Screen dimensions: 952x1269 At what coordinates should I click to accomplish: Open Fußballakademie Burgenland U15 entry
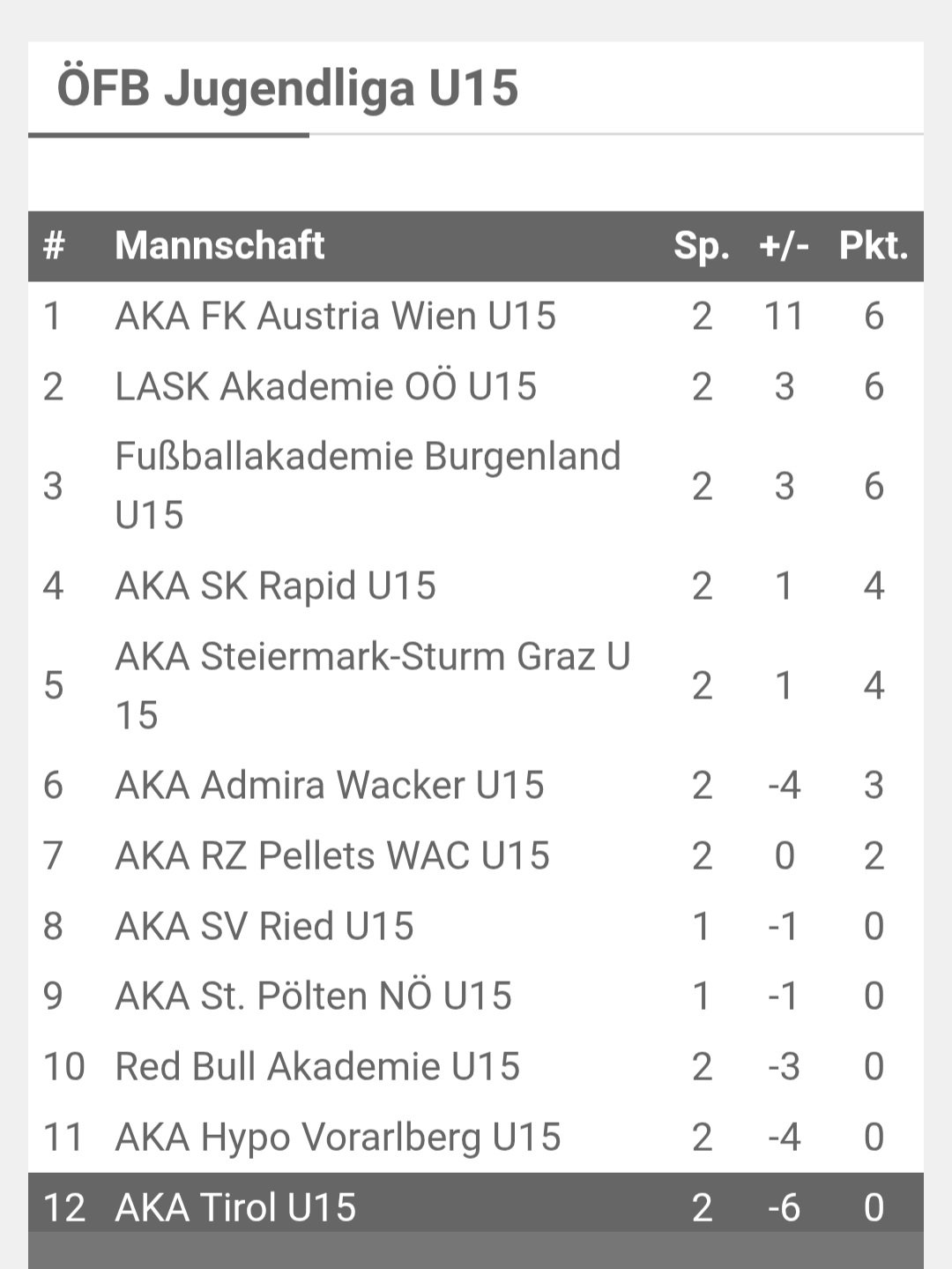click(x=368, y=486)
